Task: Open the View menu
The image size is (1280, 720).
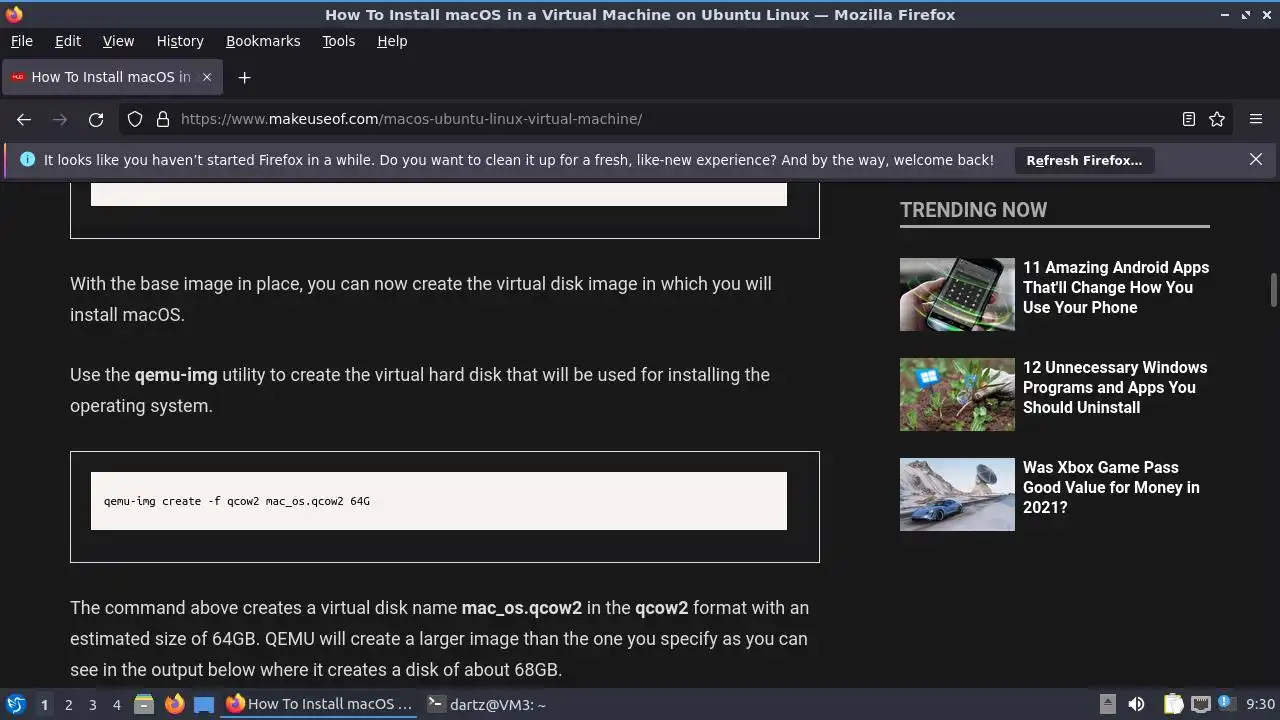Action: coord(118,41)
